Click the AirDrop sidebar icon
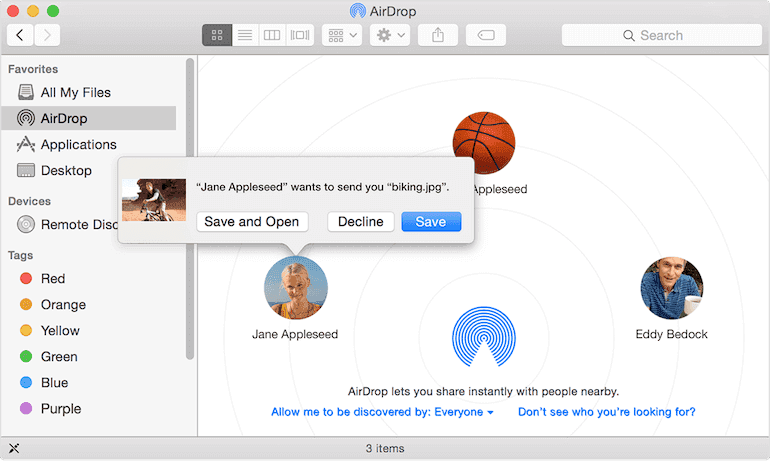This screenshot has width=770, height=461. [26, 118]
